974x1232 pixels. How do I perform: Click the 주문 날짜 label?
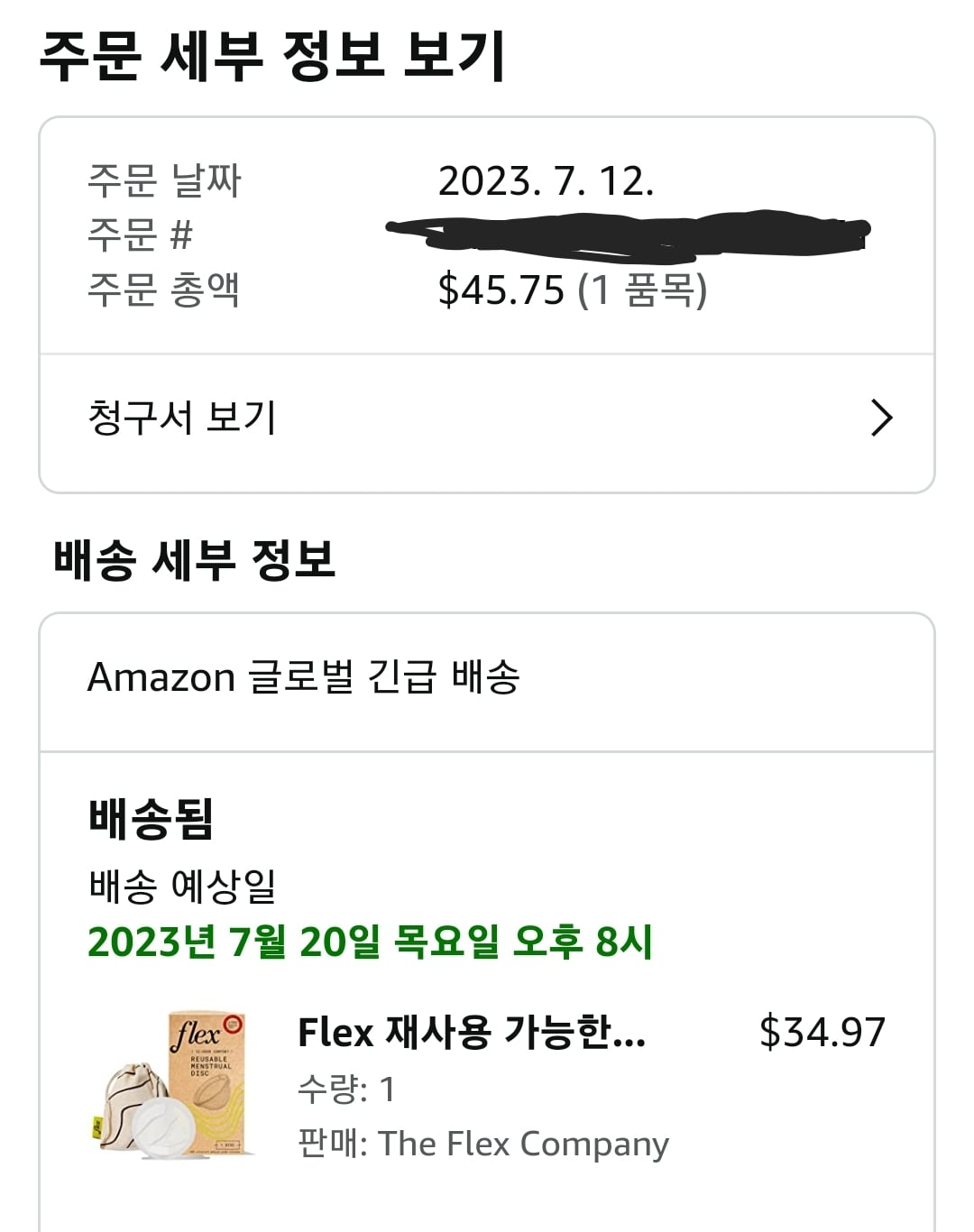(164, 181)
